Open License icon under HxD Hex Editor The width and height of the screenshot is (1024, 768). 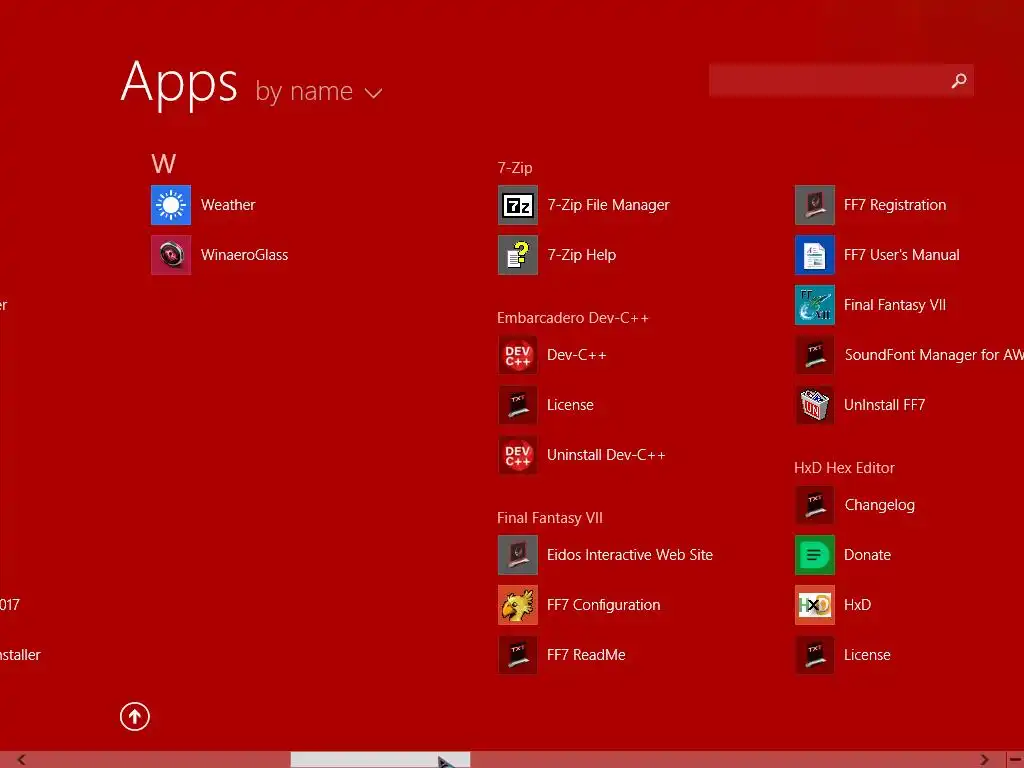pos(815,655)
